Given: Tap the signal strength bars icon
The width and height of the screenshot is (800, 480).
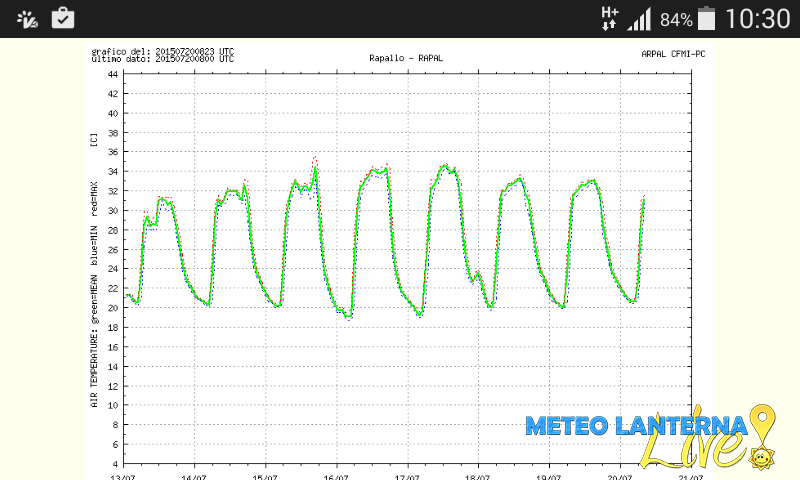Looking at the screenshot, I should coord(639,19).
